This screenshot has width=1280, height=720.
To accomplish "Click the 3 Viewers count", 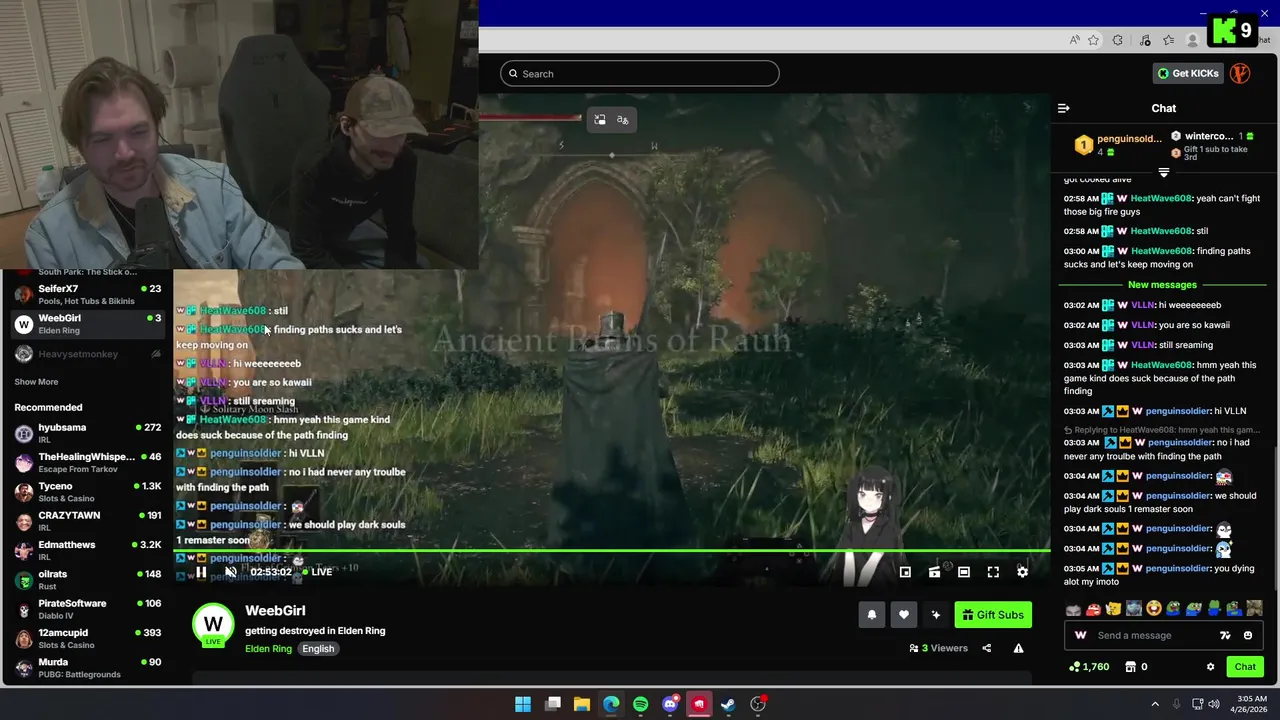I will point(939,648).
